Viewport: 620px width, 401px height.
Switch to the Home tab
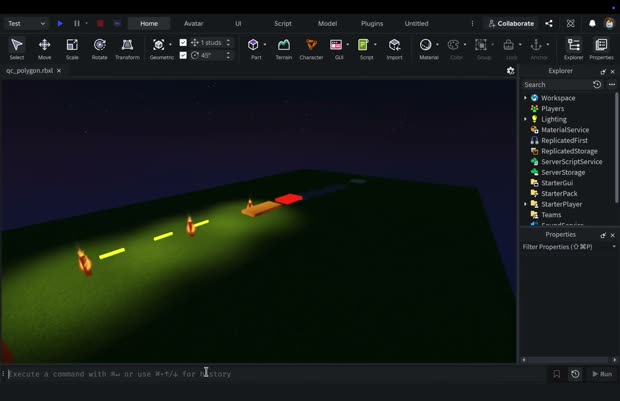point(149,23)
